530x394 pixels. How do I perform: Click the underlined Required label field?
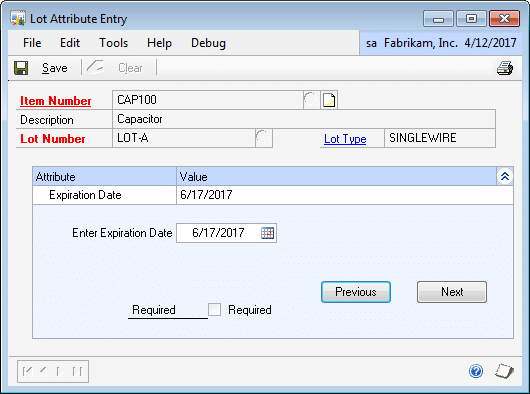pos(168,310)
